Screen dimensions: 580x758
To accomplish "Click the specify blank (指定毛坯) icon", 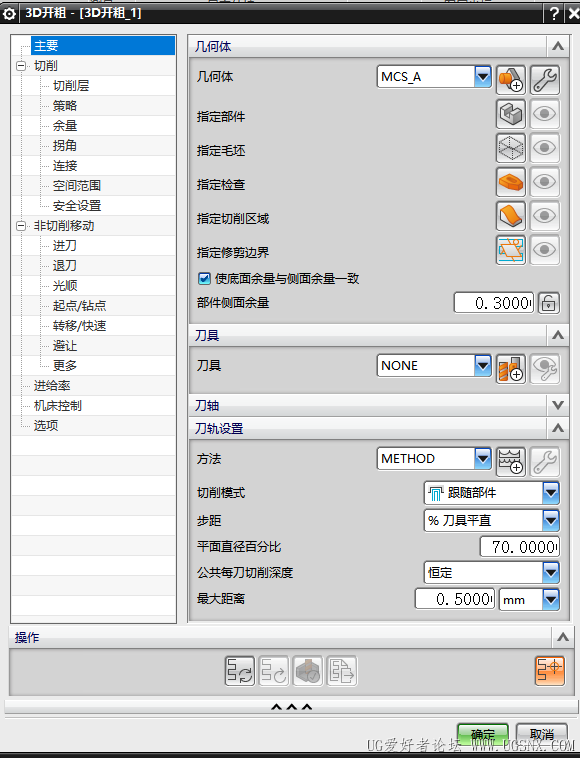I will [x=511, y=148].
